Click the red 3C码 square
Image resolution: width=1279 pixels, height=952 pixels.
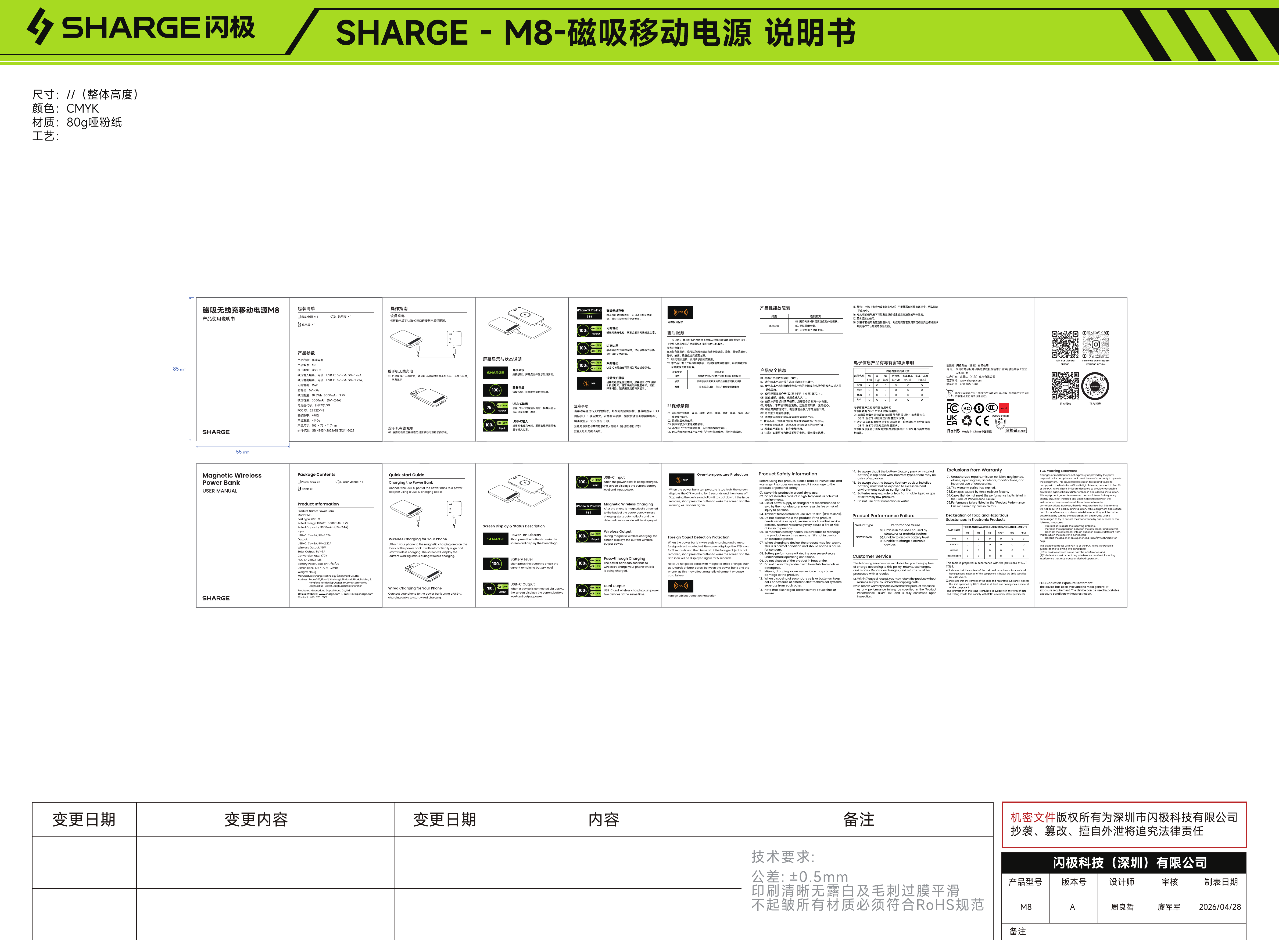pyautogui.click(x=1004, y=408)
